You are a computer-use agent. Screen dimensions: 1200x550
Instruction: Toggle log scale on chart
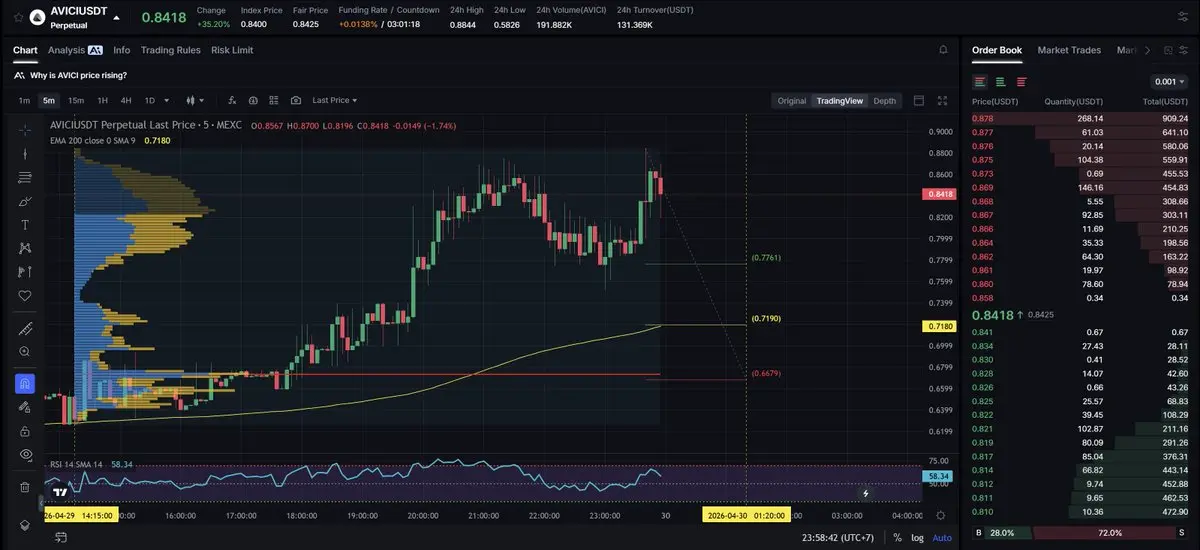pos(915,538)
